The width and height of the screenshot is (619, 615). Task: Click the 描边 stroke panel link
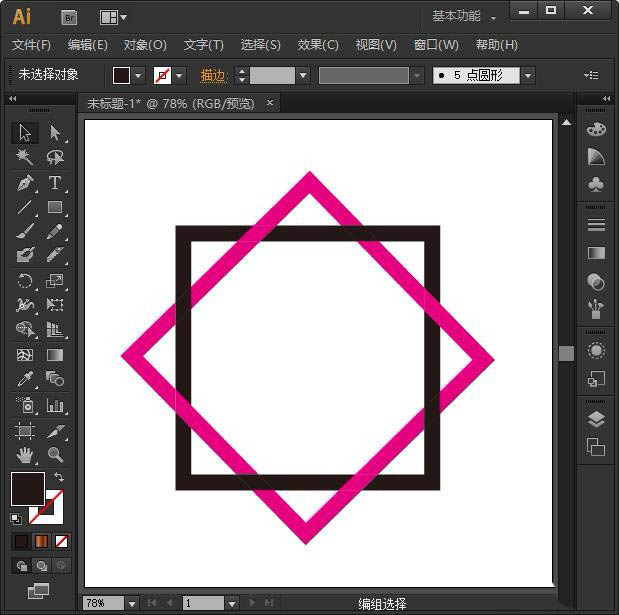point(213,75)
